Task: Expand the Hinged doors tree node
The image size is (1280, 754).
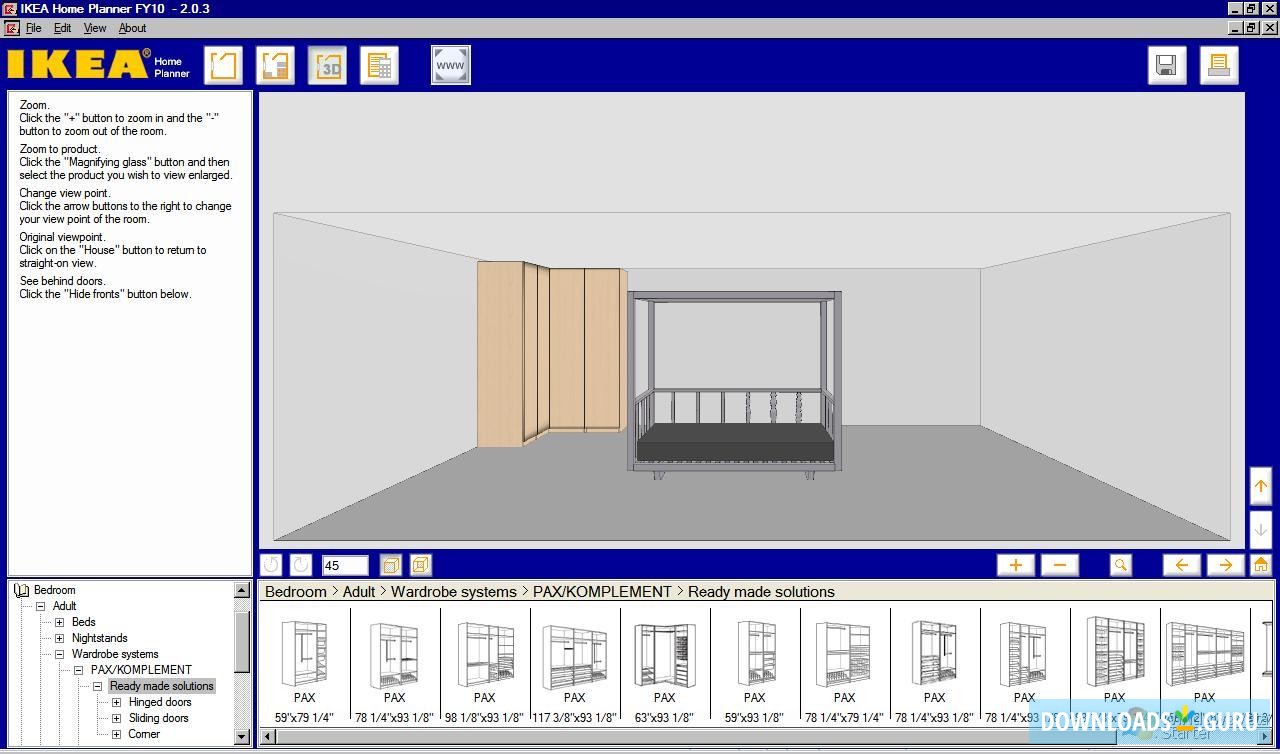Action: pyautogui.click(x=115, y=702)
